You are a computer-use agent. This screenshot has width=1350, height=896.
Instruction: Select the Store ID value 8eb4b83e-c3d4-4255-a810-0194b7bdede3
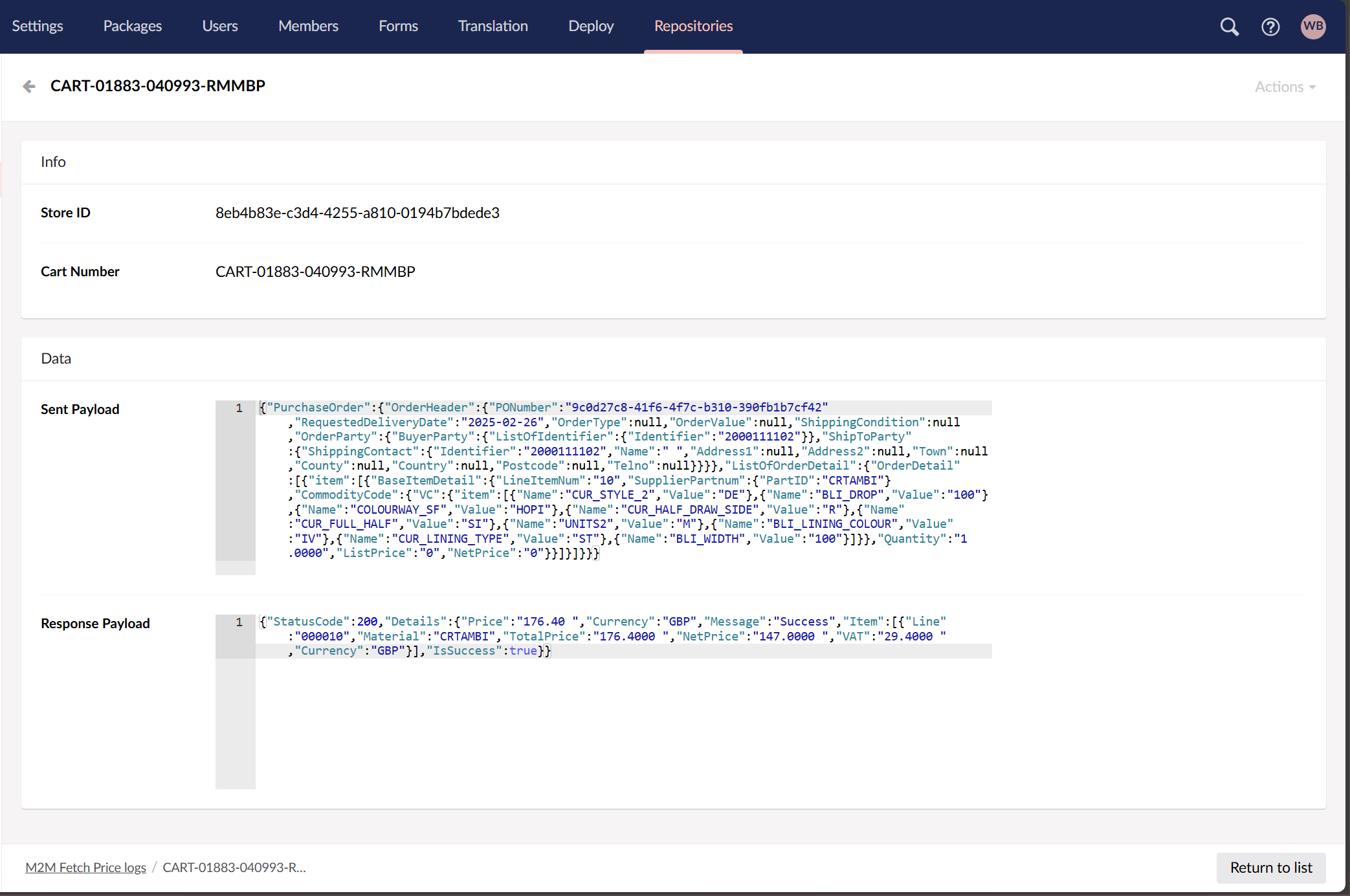click(x=357, y=213)
